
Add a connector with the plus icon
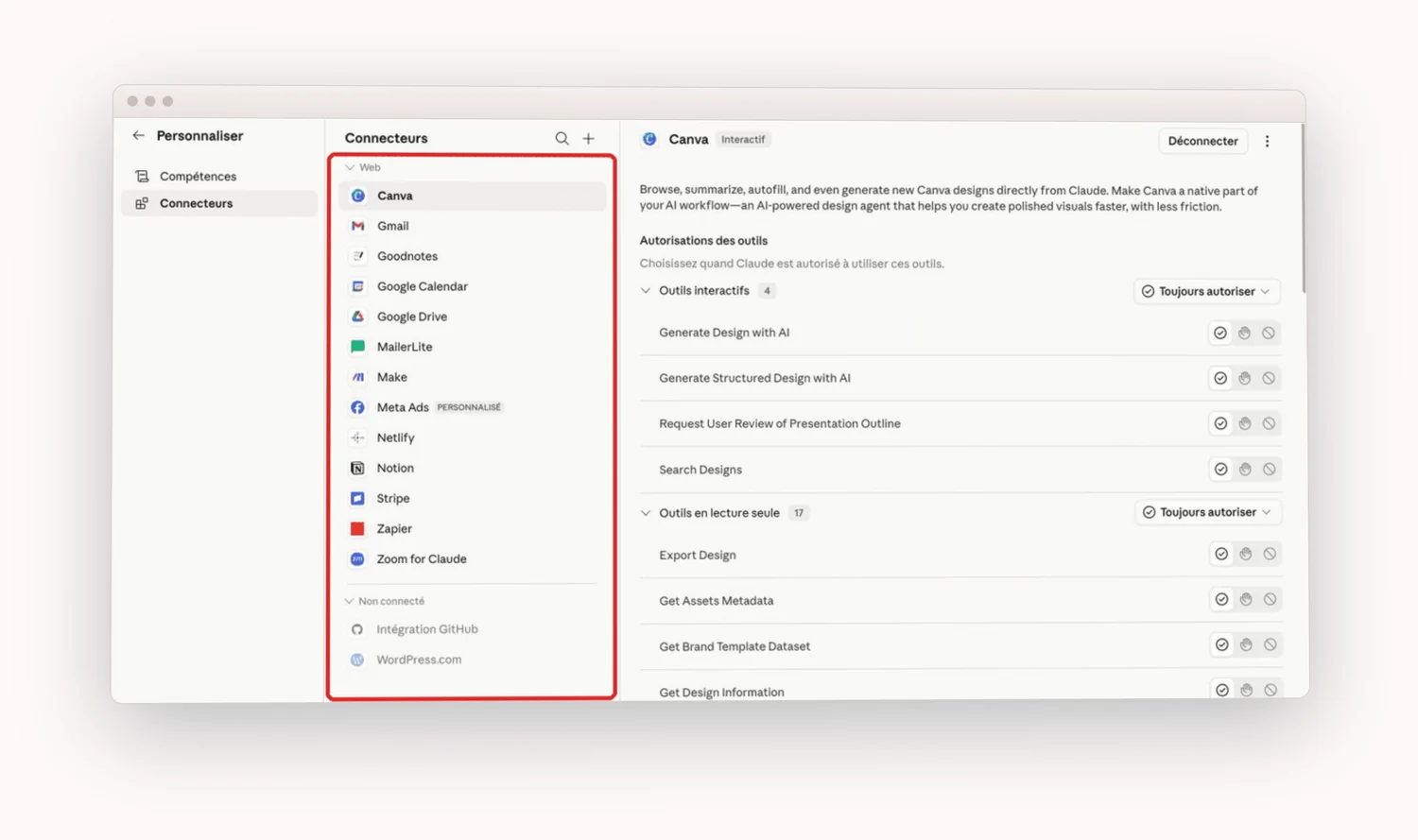588,138
